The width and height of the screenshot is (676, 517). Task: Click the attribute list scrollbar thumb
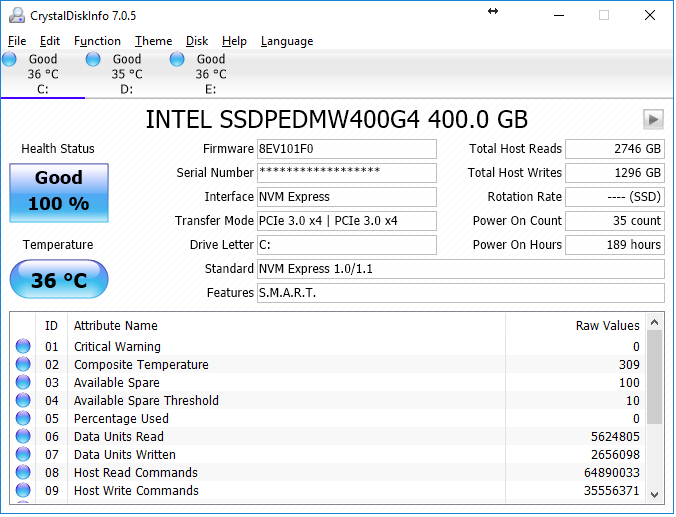(x=654, y=377)
